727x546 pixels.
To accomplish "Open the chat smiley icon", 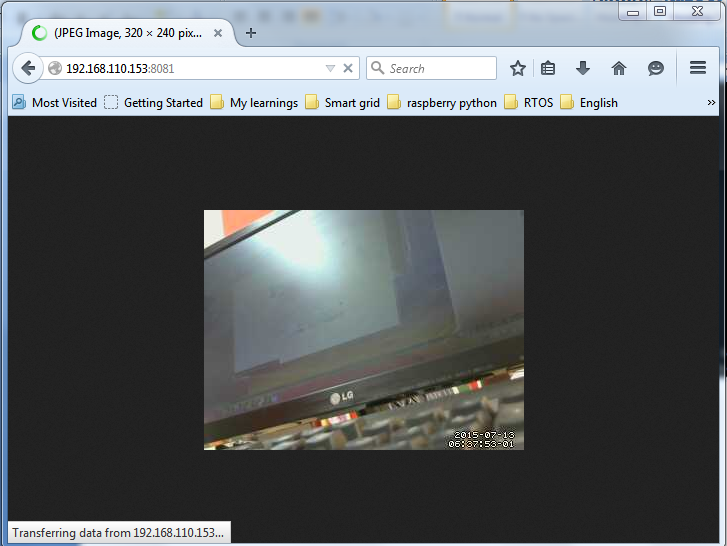I will pyautogui.click(x=656, y=69).
